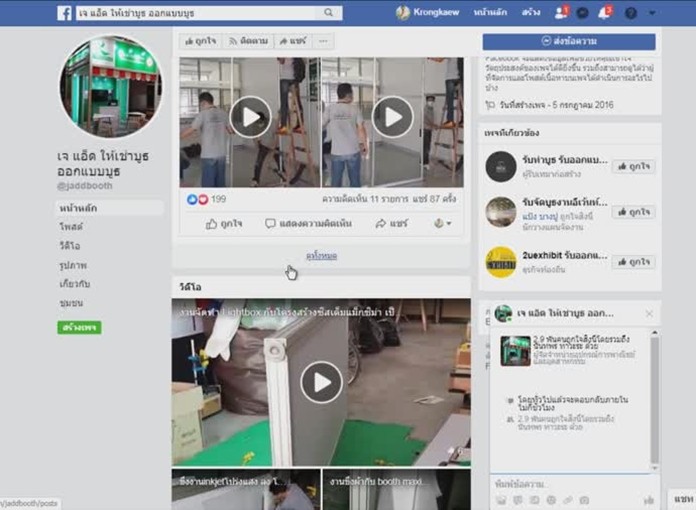Toggle Like on the page header
Image resolution: width=696 pixels, height=510 pixels.
pos(201,41)
